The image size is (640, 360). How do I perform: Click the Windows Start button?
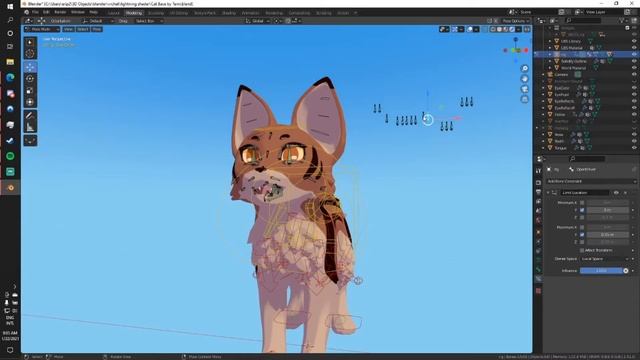10,7
